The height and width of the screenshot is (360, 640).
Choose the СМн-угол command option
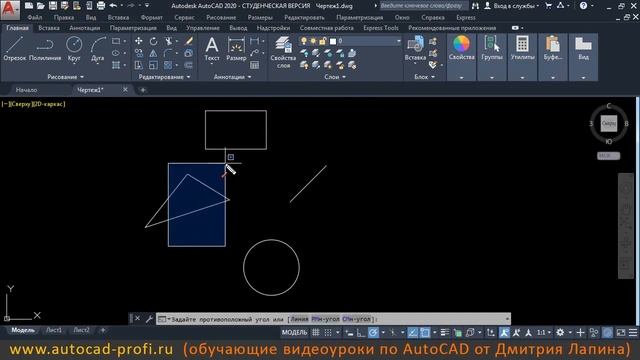[x=356, y=319]
